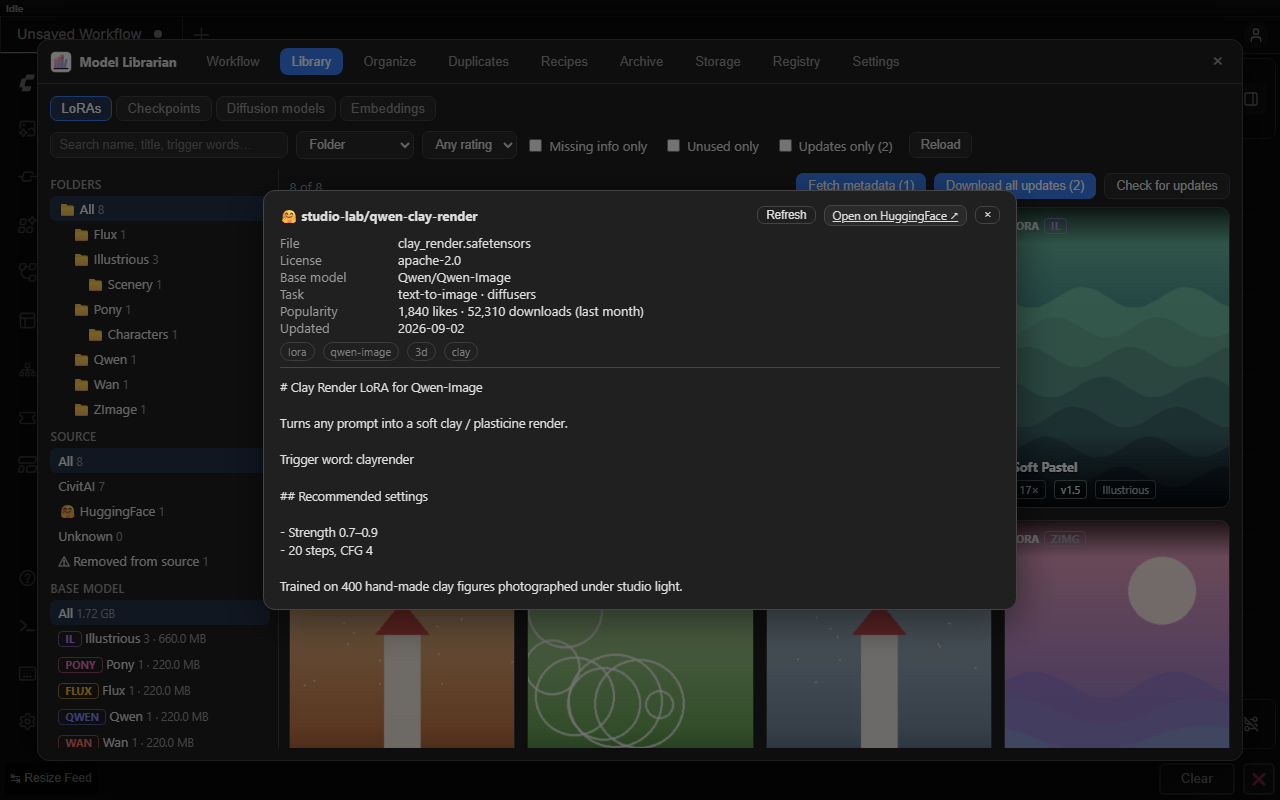Viewport: 1280px width, 800px height.
Task: Tick the Missing info only checkbox
Action: [536, 146]
